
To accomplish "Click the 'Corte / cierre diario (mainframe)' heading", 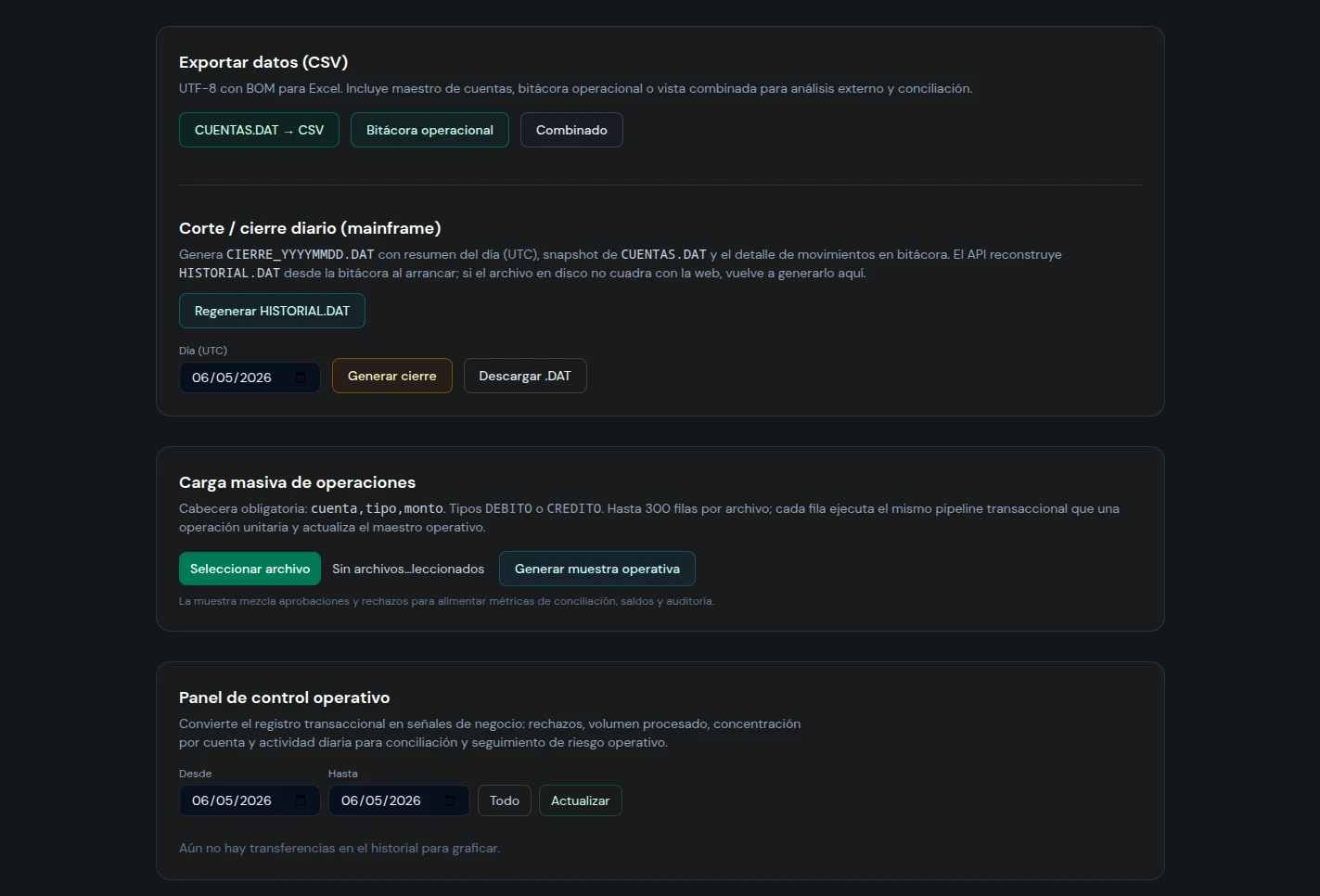I will [x=310, y=228].
